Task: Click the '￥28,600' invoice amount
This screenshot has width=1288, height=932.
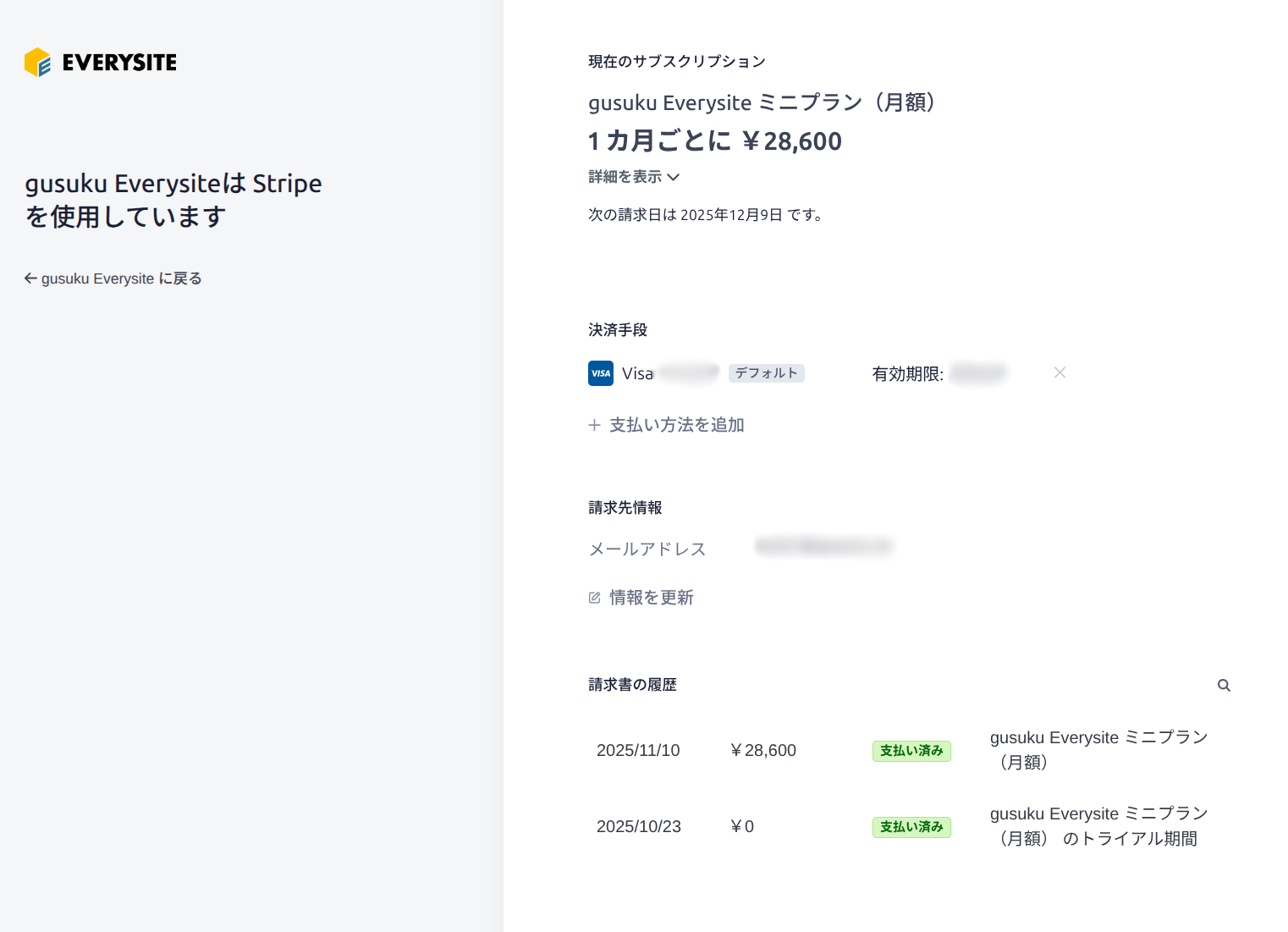Action: point(762,750)
